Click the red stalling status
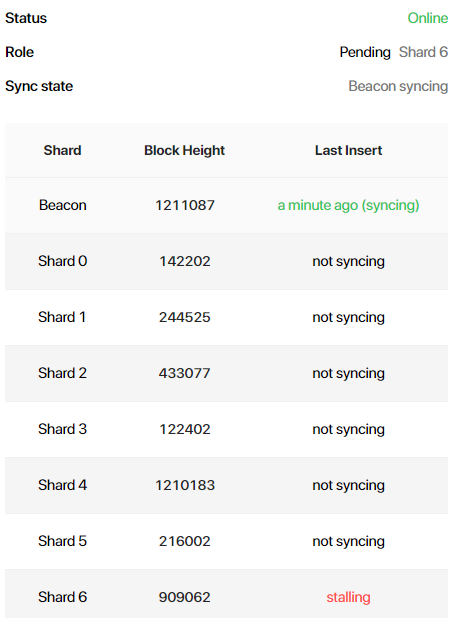 tap(348, 598)
